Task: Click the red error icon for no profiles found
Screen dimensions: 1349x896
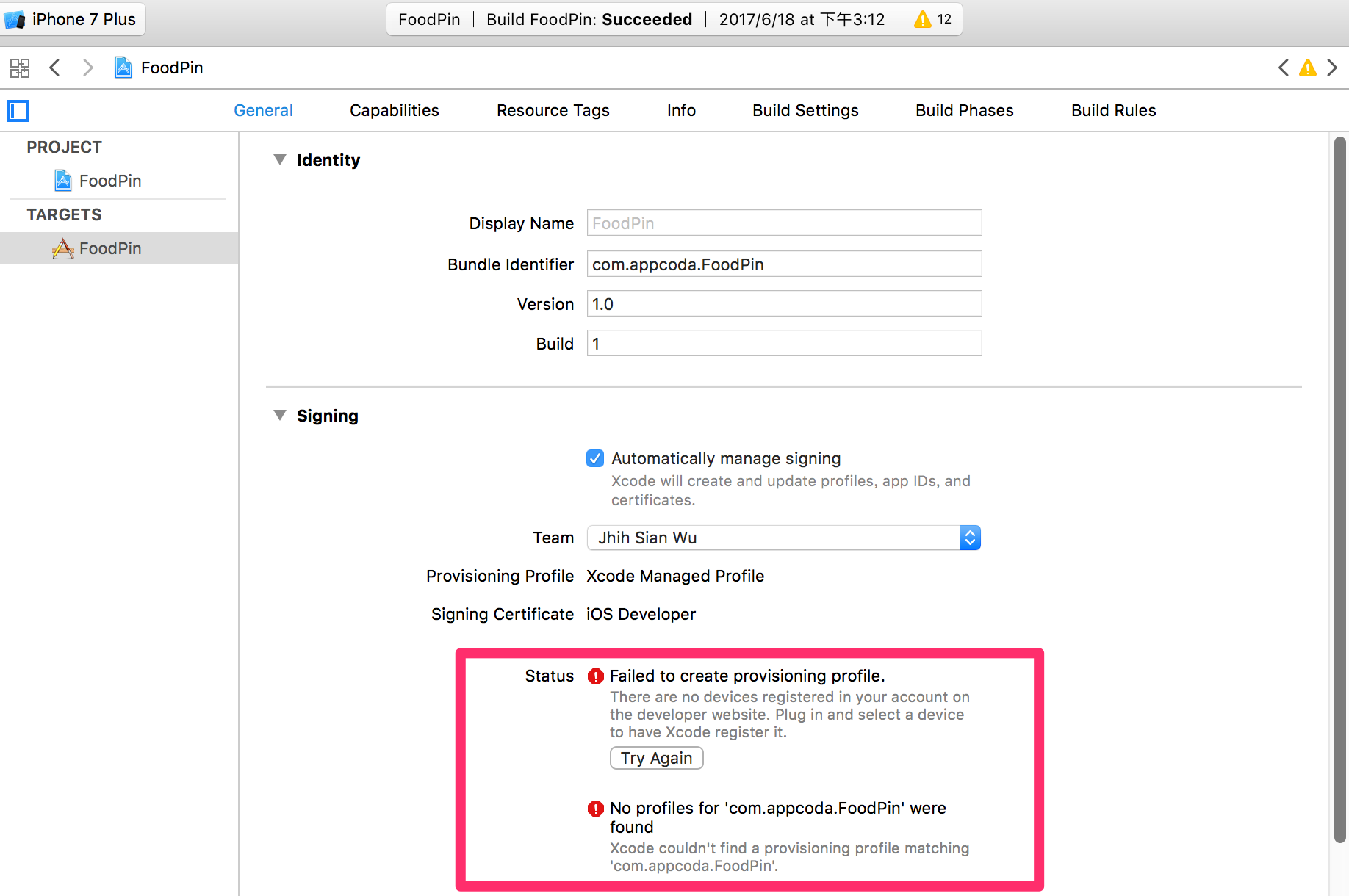Action: coord(596,809)
